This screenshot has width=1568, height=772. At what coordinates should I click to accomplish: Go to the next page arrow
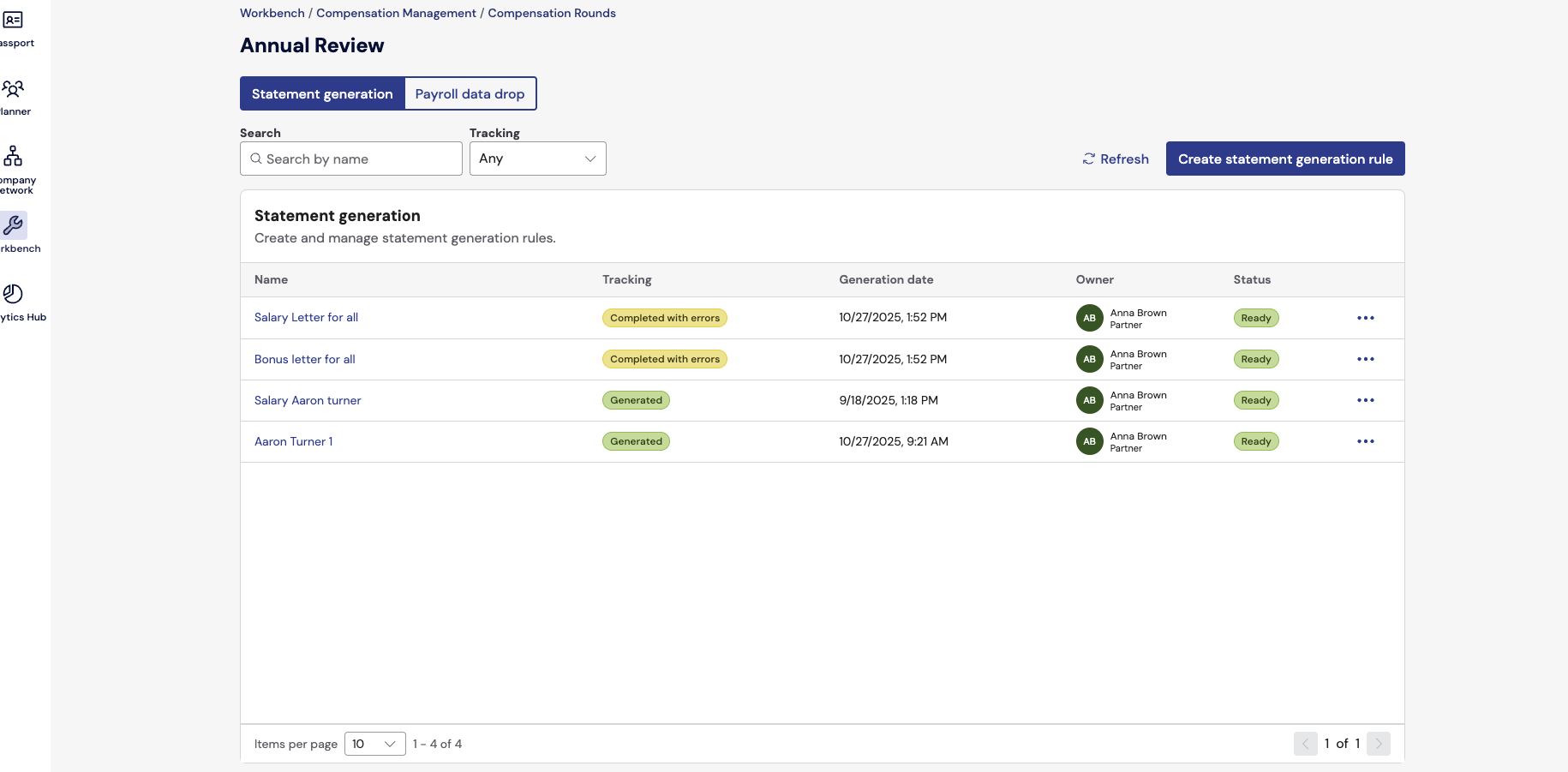tap(1378, 744)
